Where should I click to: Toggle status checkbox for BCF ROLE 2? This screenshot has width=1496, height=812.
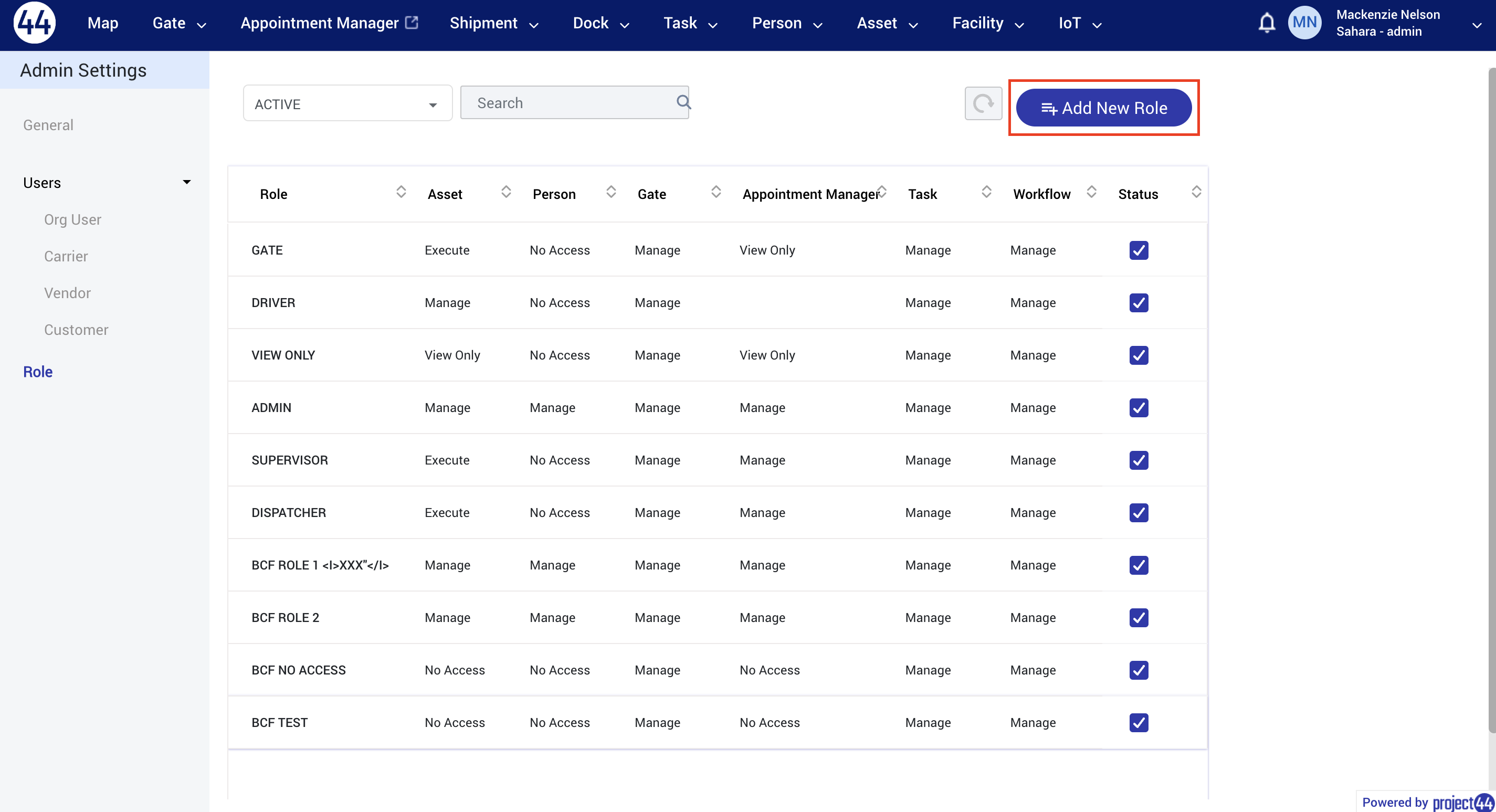point(1138,617)
